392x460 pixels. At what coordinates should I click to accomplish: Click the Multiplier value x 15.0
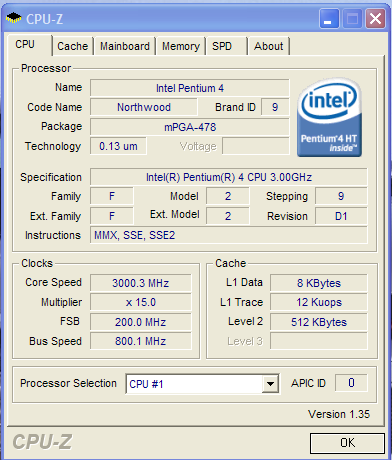(141, 302)
